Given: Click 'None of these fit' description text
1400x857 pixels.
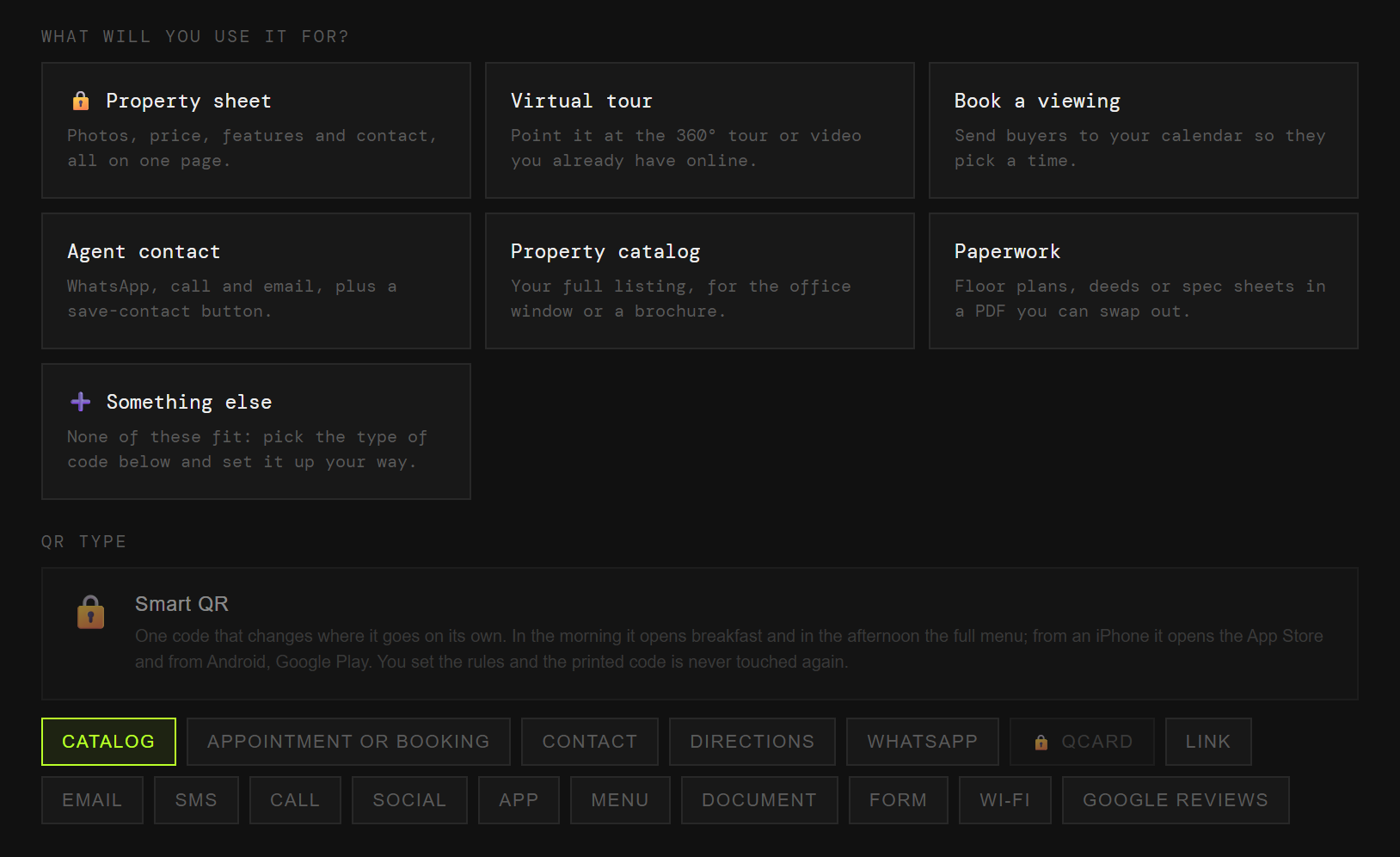Looking at the screenshot, I should coord(248,449).
